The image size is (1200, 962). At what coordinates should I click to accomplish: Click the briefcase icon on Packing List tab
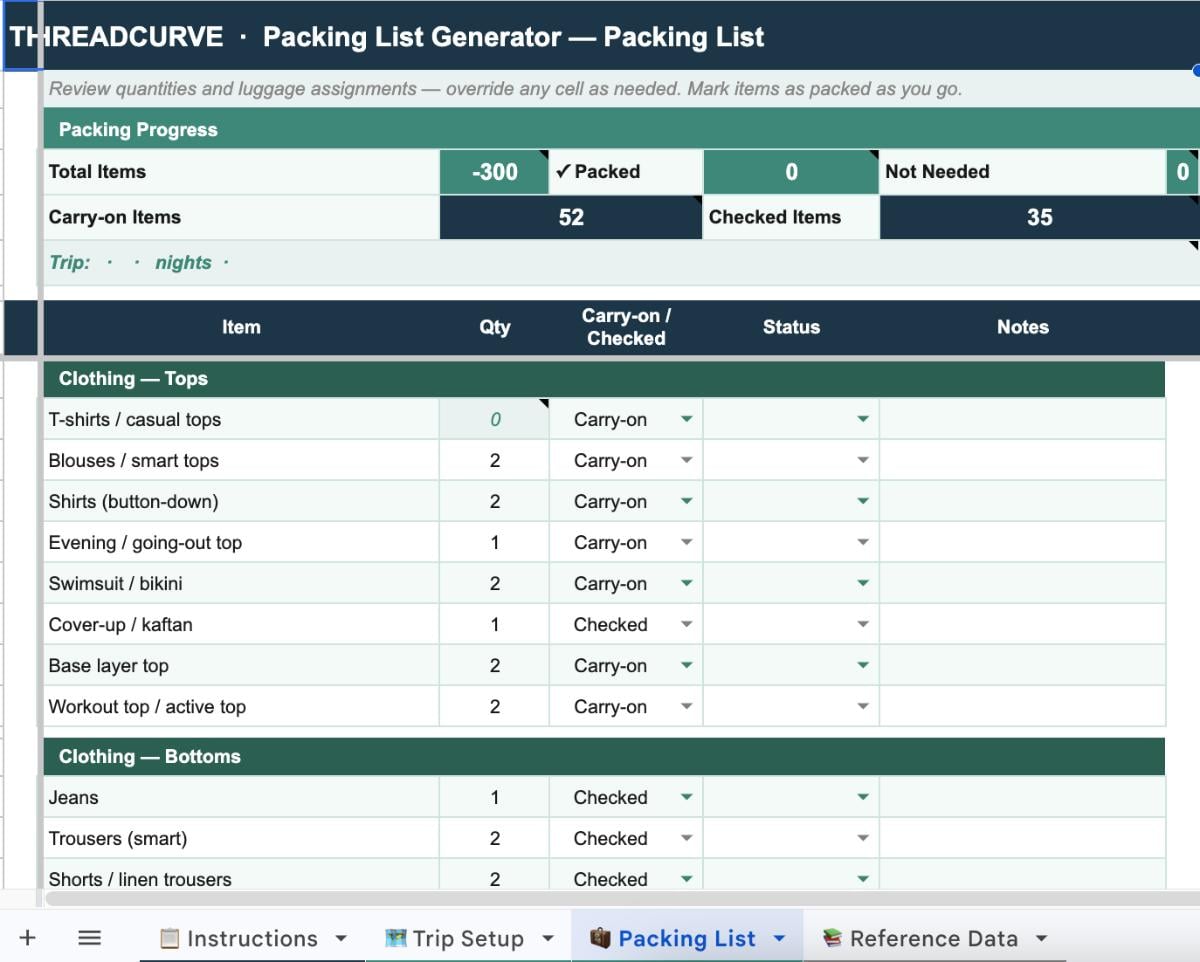click(601, 938)
